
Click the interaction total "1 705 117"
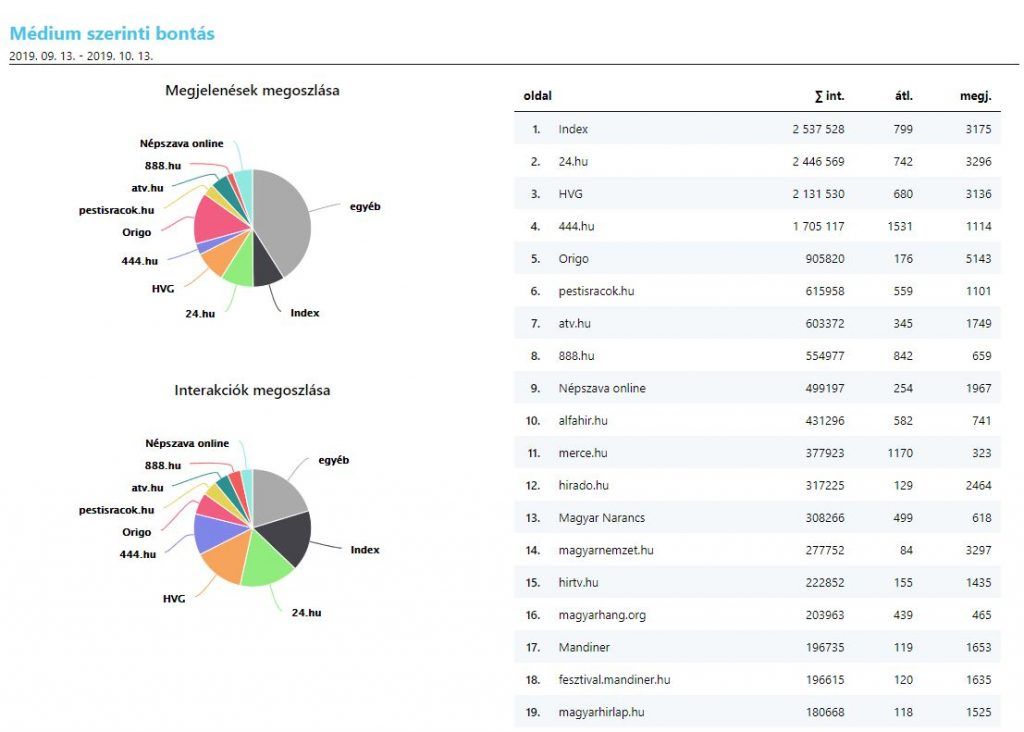coord(818,226)
